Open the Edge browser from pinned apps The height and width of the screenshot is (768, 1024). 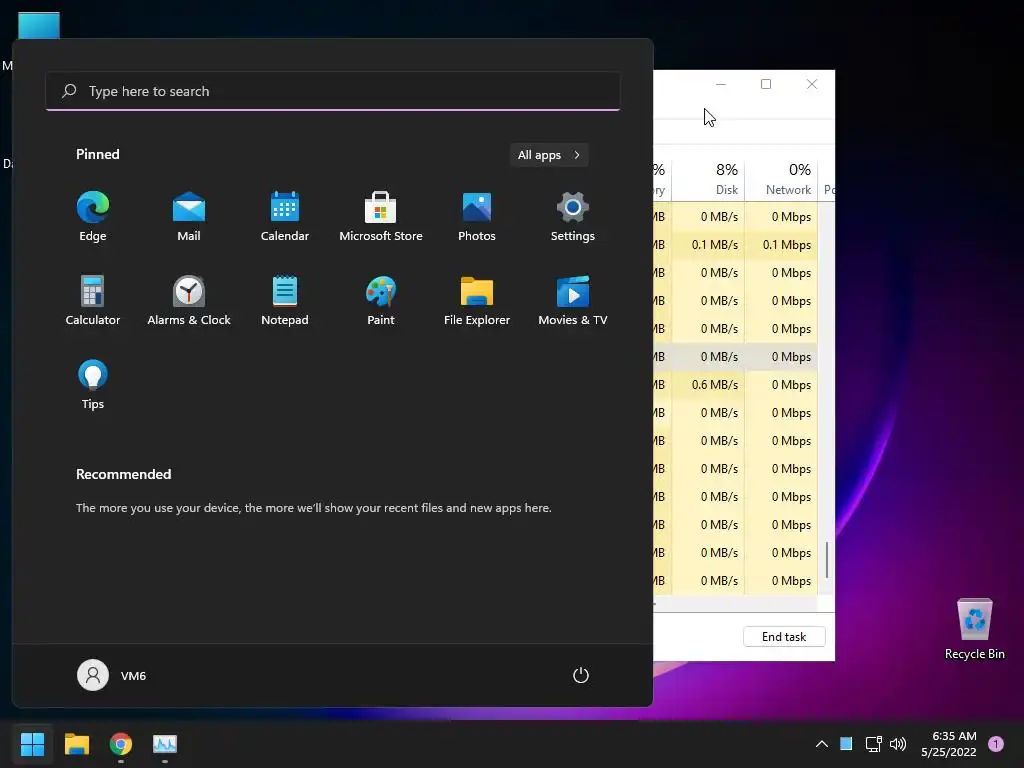point(93,217)
